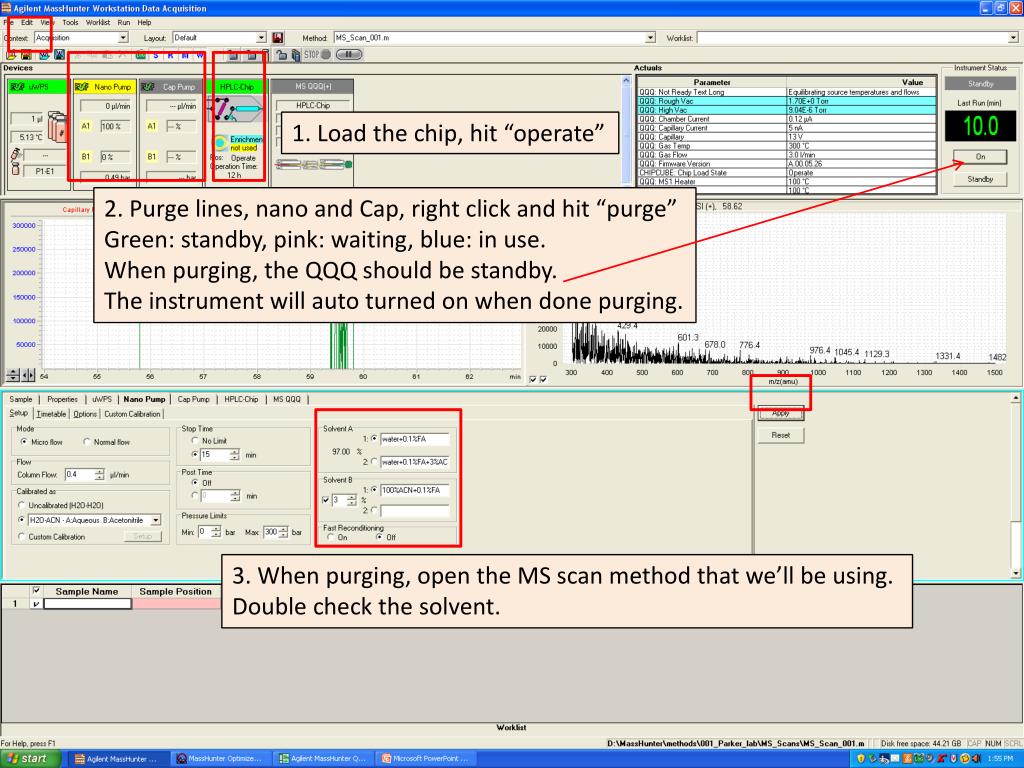Click the Cap Pump device header icon
Viewport: 1024px width, 768px height.
coord(148,86)
